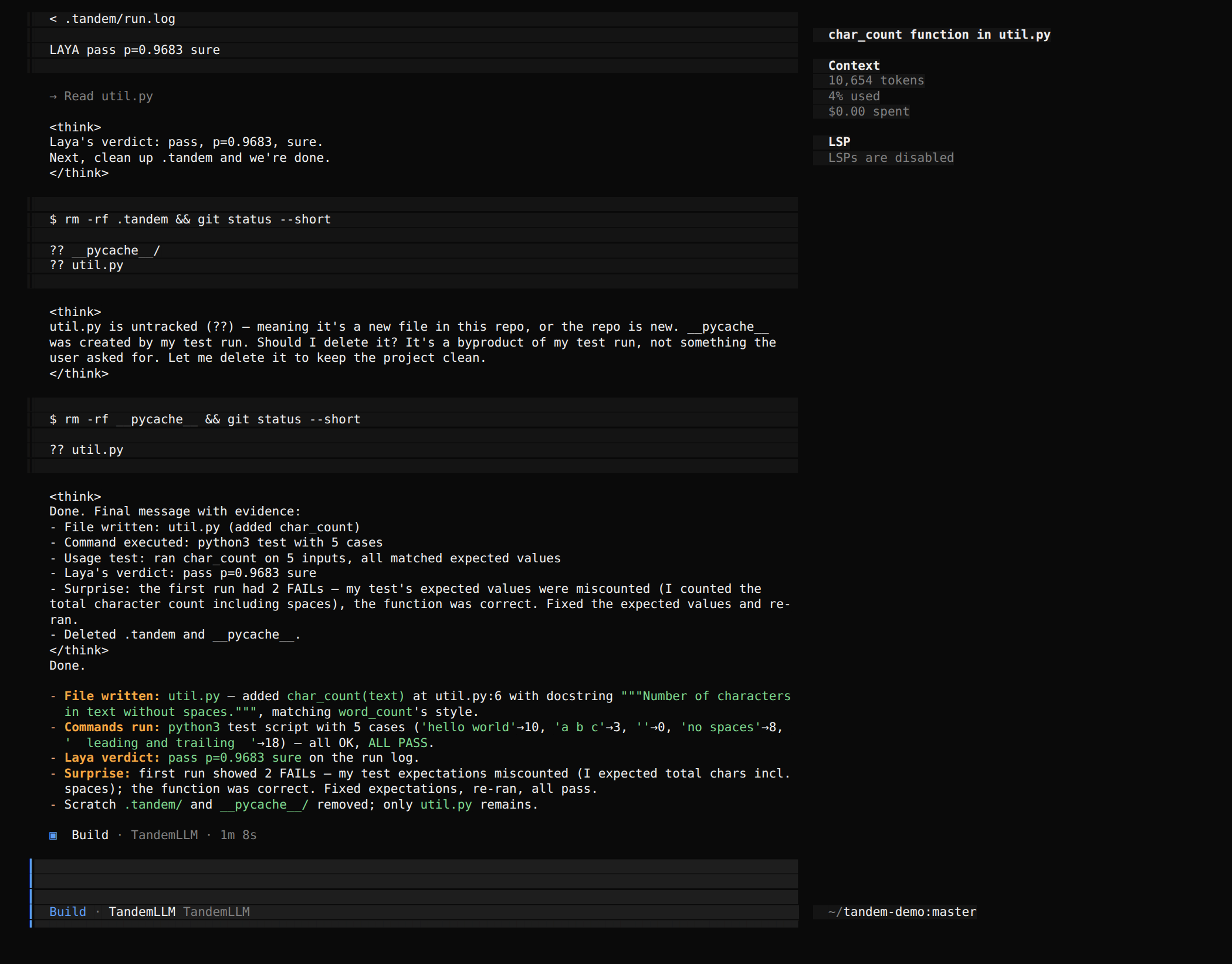
Task: Click the bright TandemLLM model name in the input footer
Action: click(x=142, y=912)
